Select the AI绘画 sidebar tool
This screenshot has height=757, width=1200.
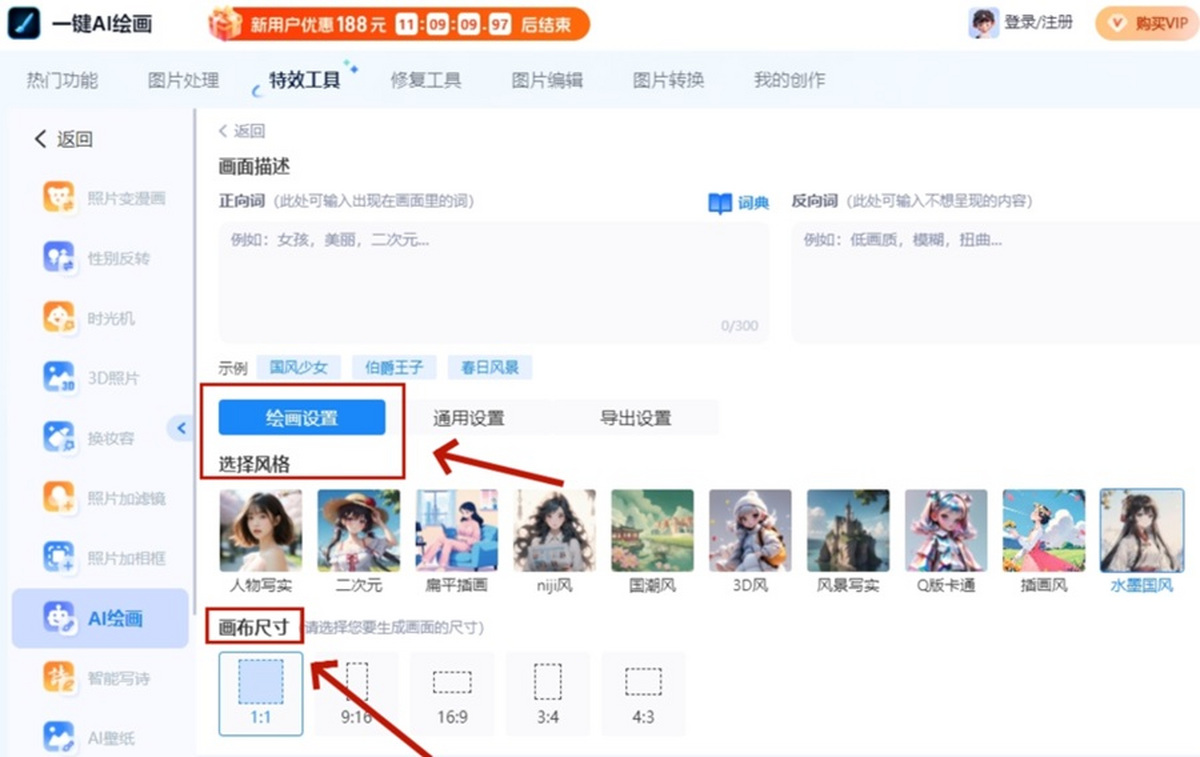coord(100,618)
